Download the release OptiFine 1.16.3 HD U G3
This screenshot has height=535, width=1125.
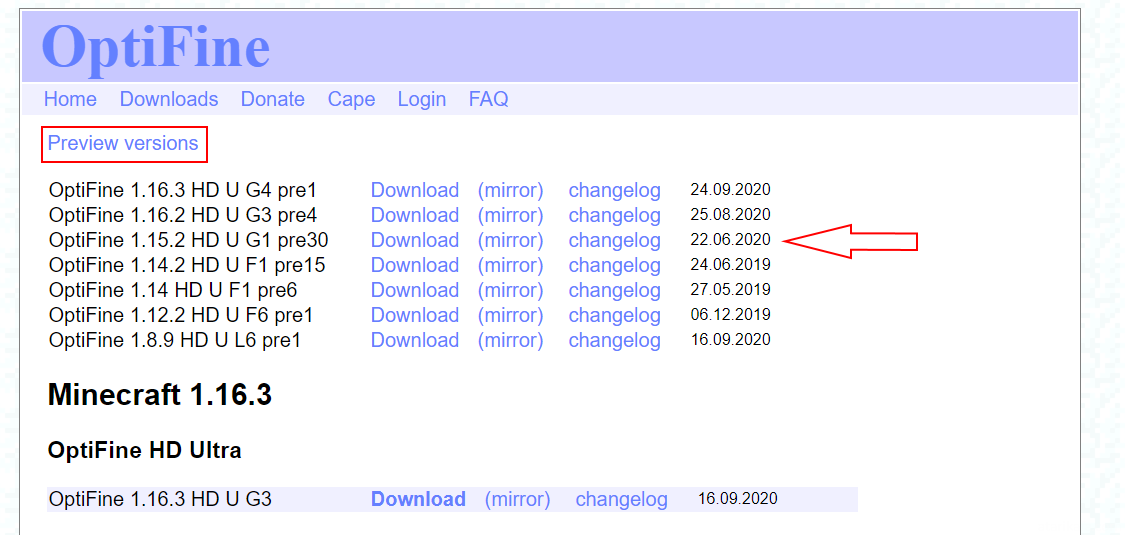pos(418,499)
